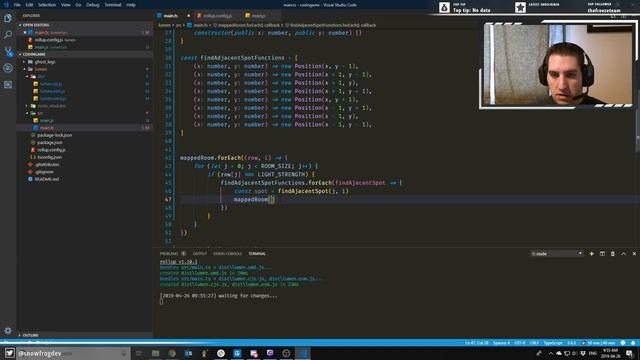Click the CRLF line ending indicator
The height and width of the screenshot is (360, 640).
point(534,343)
